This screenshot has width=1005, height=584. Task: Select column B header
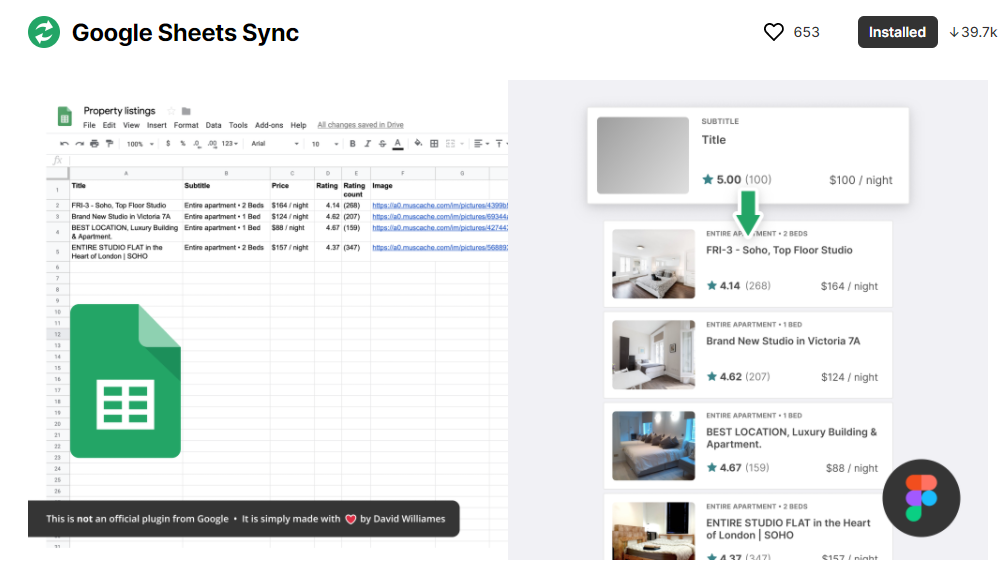click(x=226, y=173)
